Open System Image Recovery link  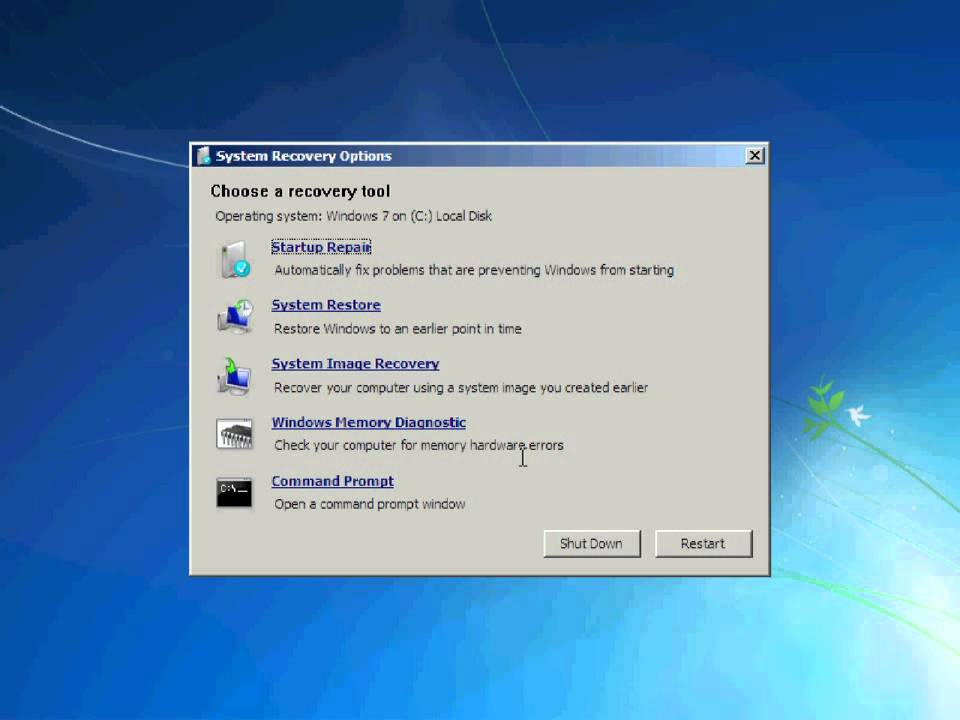(x=355, y=364)
